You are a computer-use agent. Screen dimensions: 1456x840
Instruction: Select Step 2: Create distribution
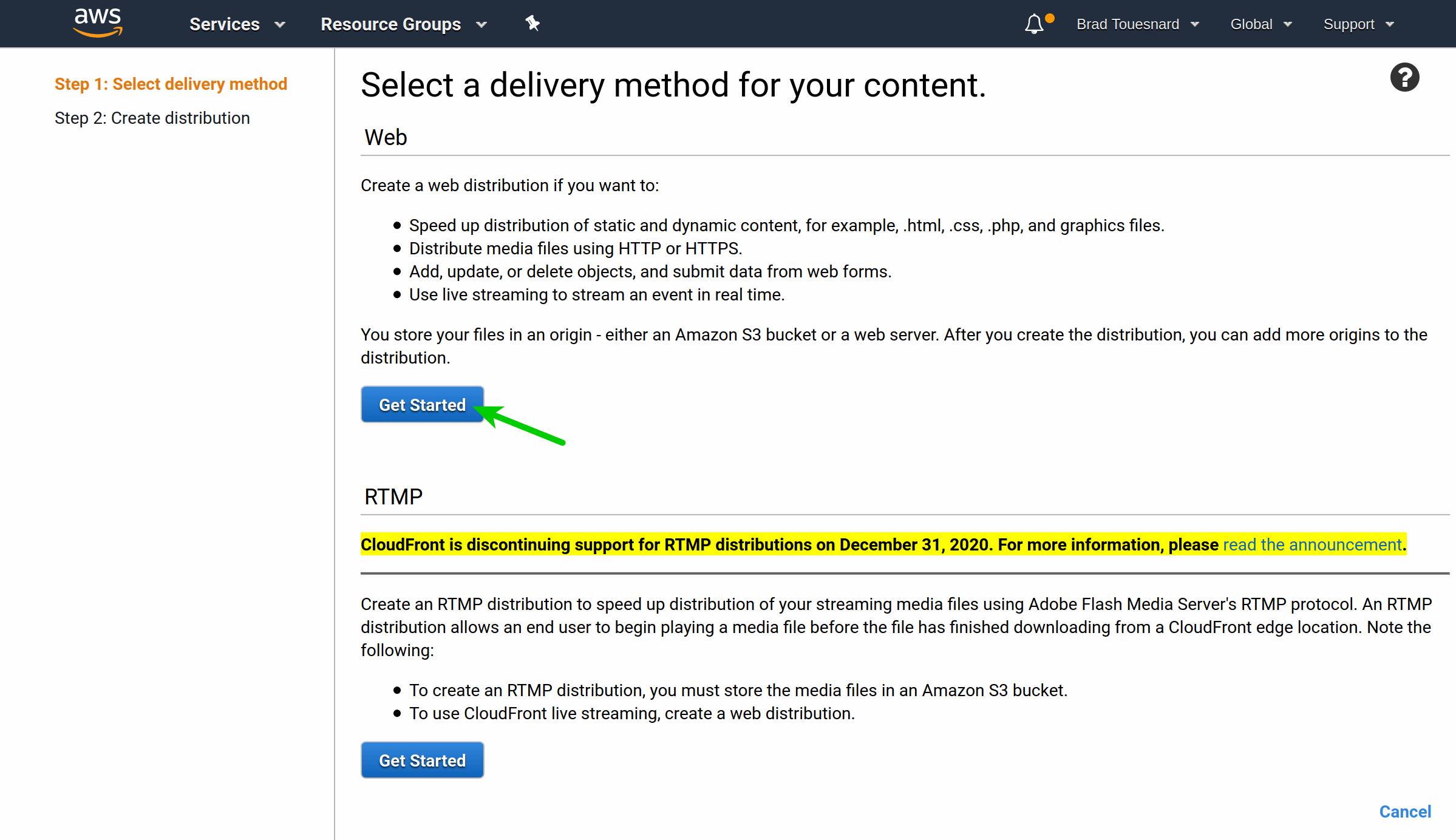pos(152,118)
